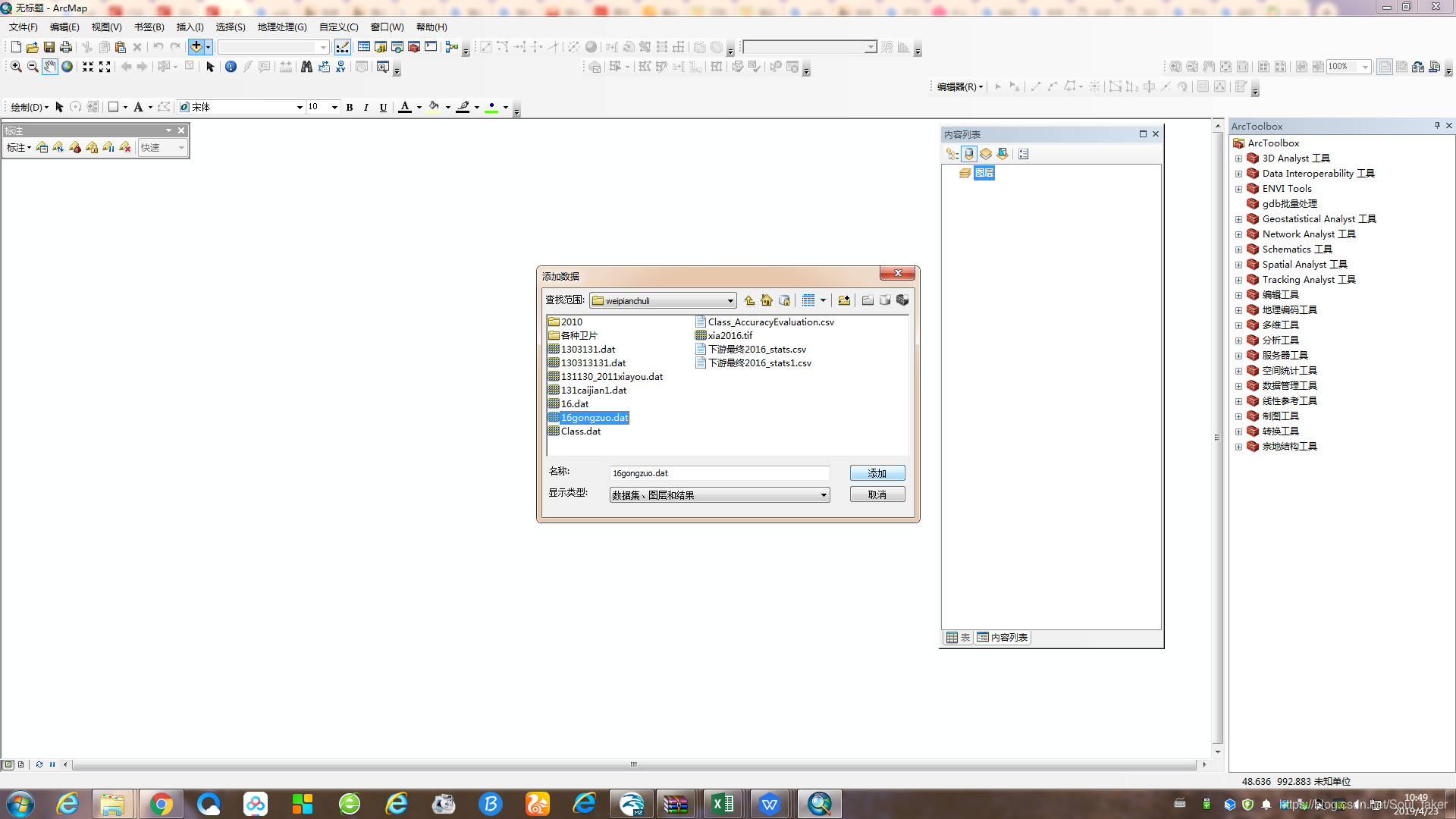Select the Identify tool

point(231,67)
